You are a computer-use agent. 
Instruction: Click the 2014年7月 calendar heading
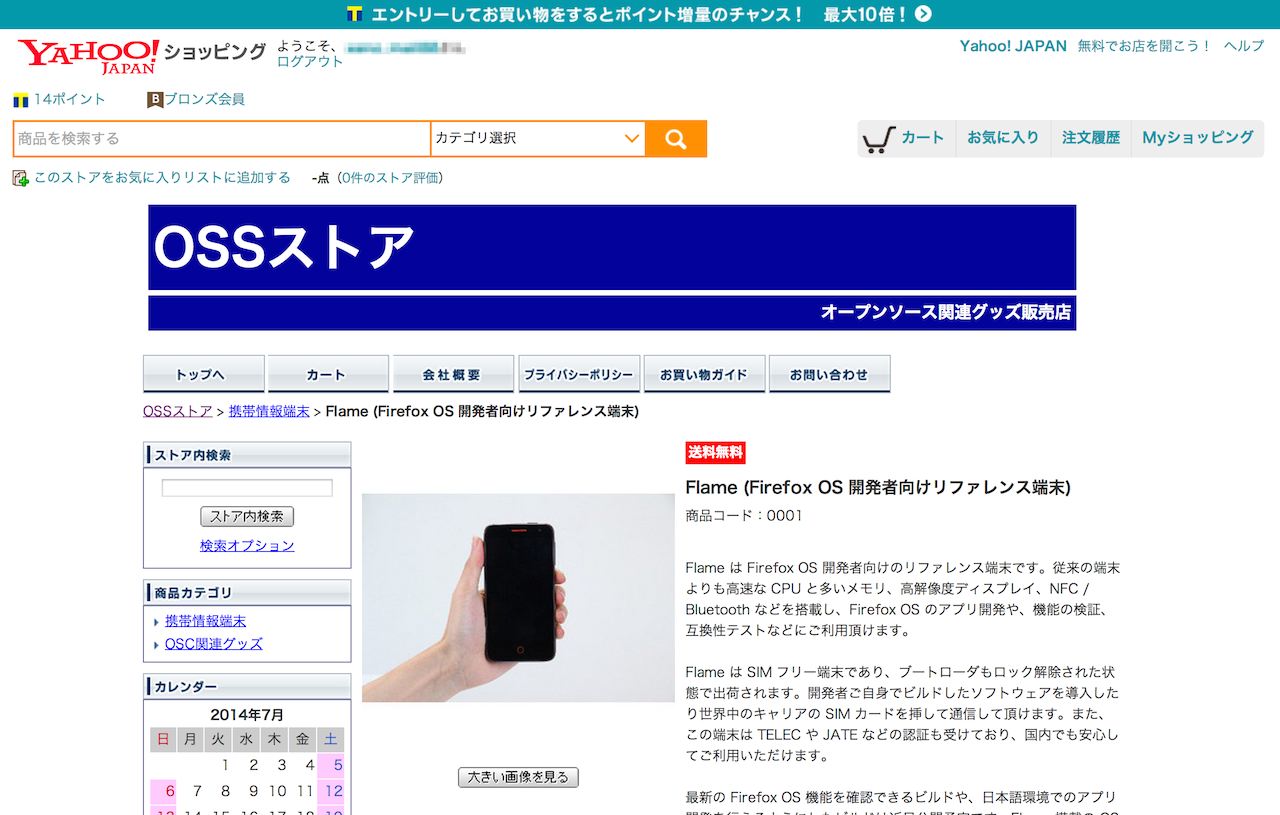click(247, 715)
